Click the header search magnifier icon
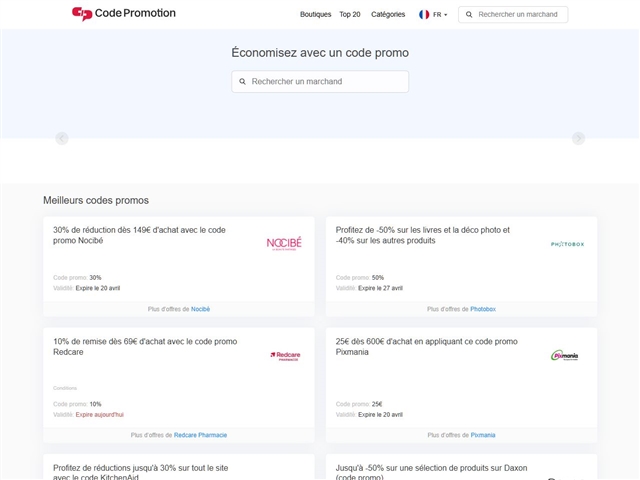The width and height of the screenshot is (640, 480). (469, 15)
